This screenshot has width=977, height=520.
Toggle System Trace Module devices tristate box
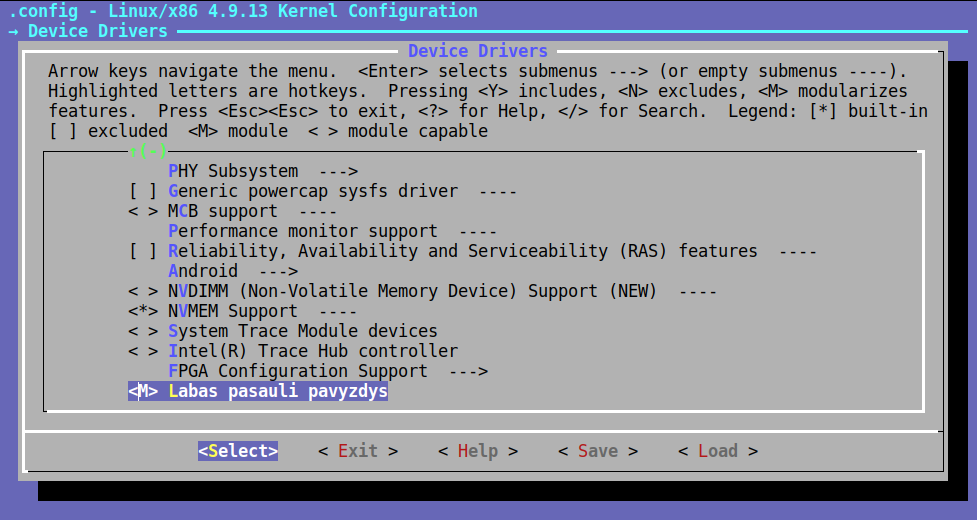coord(143,331)
